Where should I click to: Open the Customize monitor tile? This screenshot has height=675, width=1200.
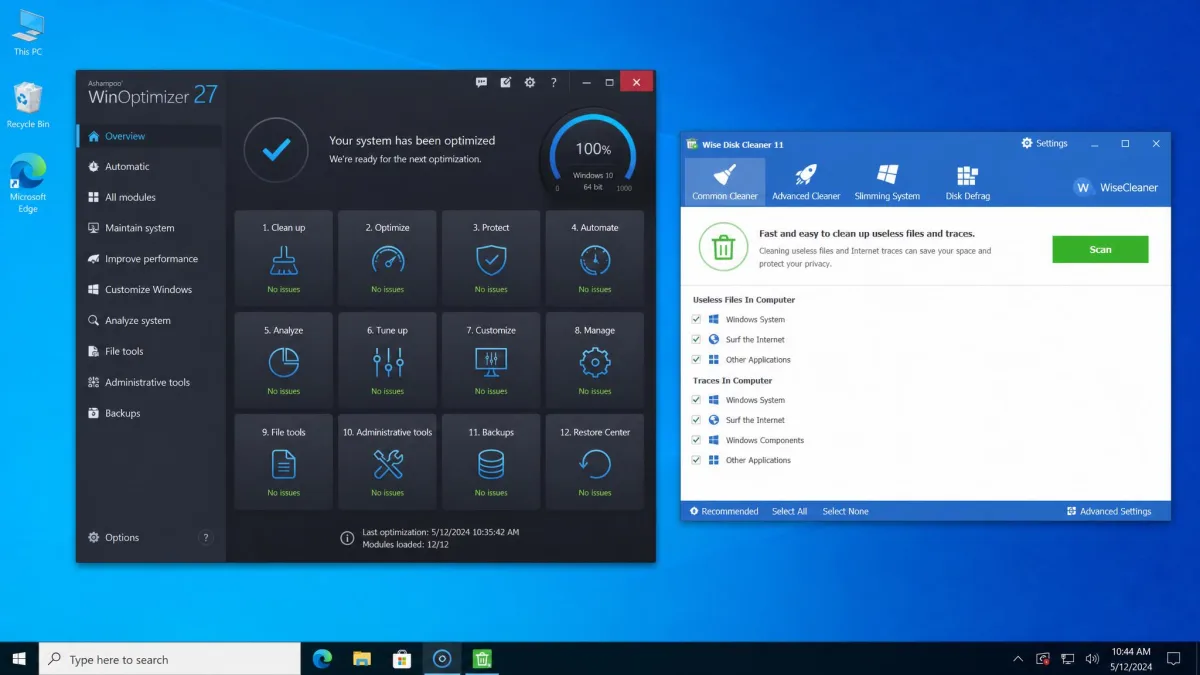491,360
